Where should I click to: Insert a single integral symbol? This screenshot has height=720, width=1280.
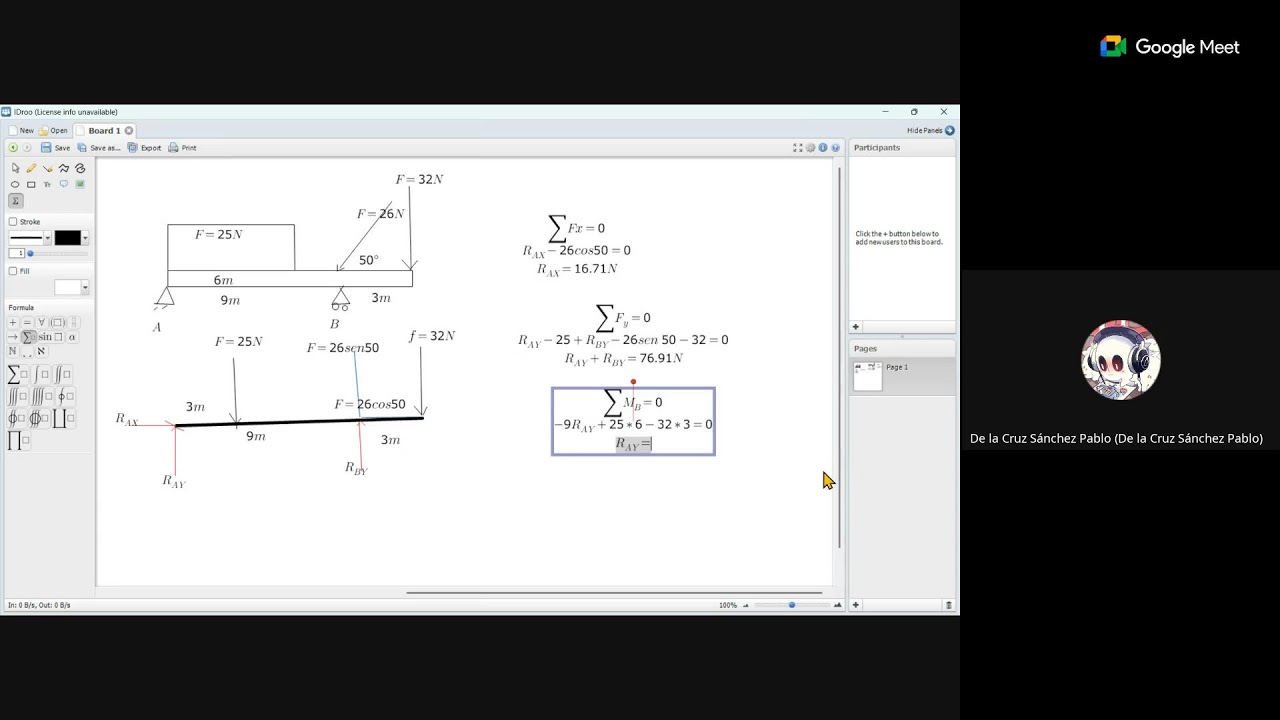(x=40, y=374)
